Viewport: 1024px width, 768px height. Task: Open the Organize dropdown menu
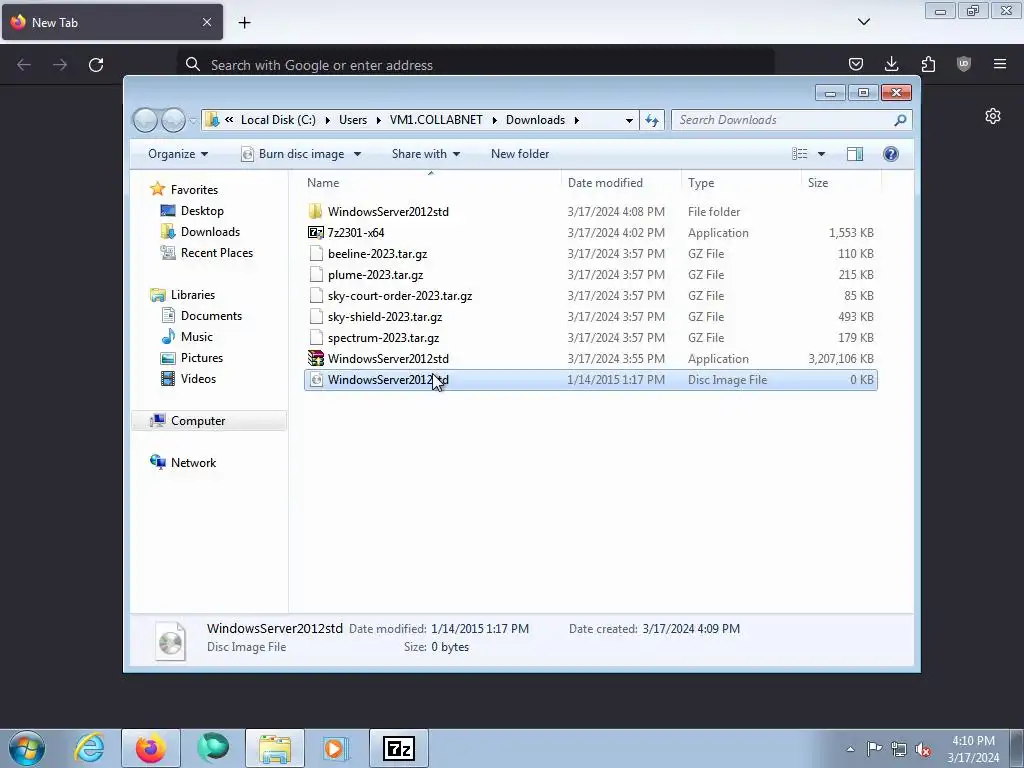click(178, 154)
